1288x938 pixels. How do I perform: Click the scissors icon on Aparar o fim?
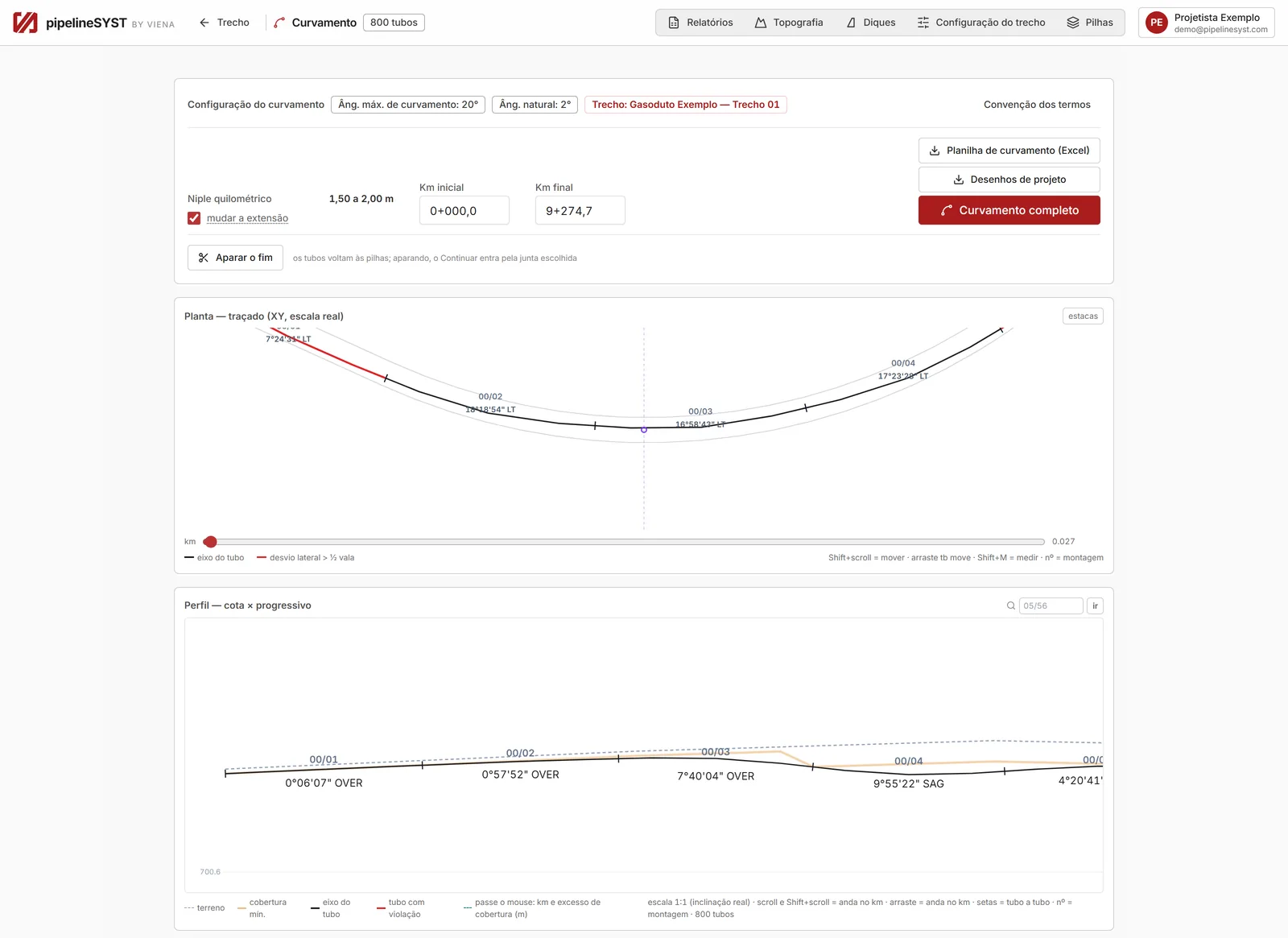[204, 258]
